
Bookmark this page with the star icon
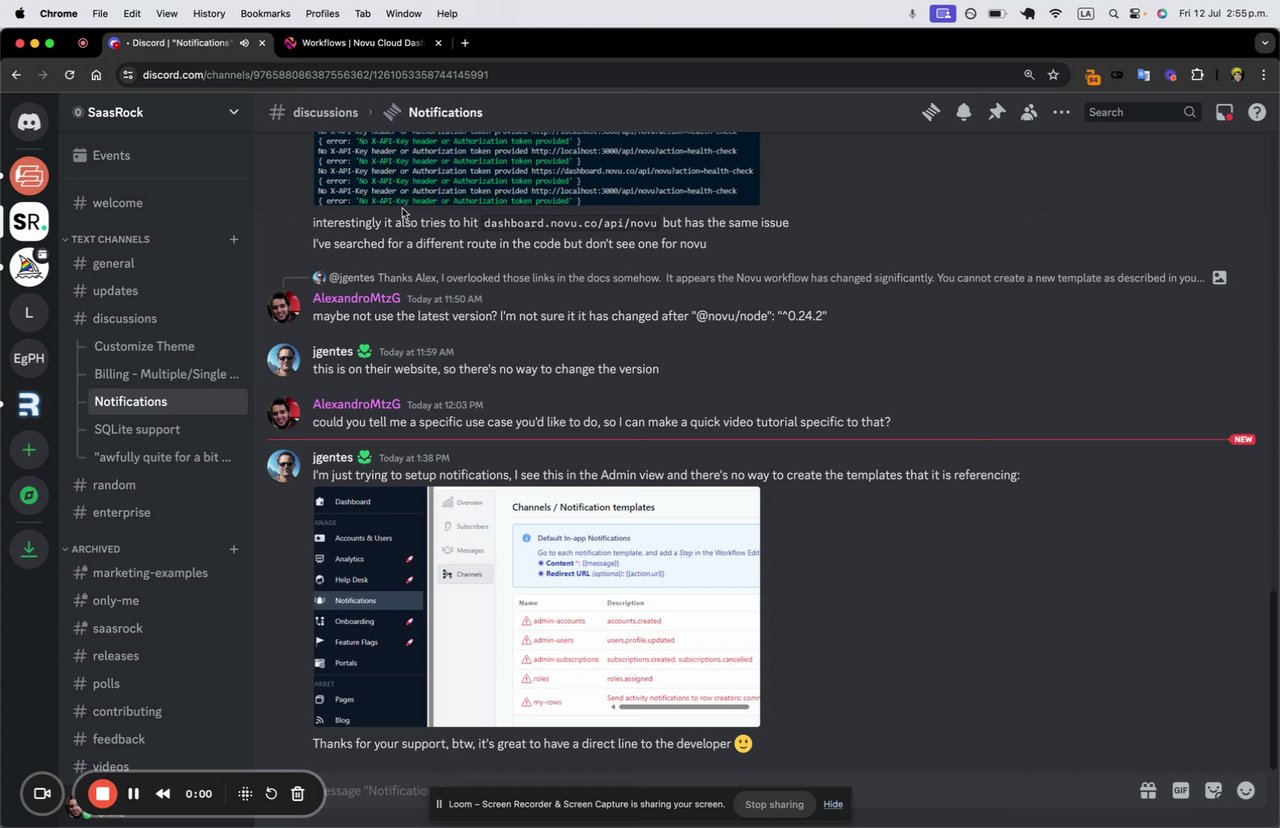(1053, 74)
